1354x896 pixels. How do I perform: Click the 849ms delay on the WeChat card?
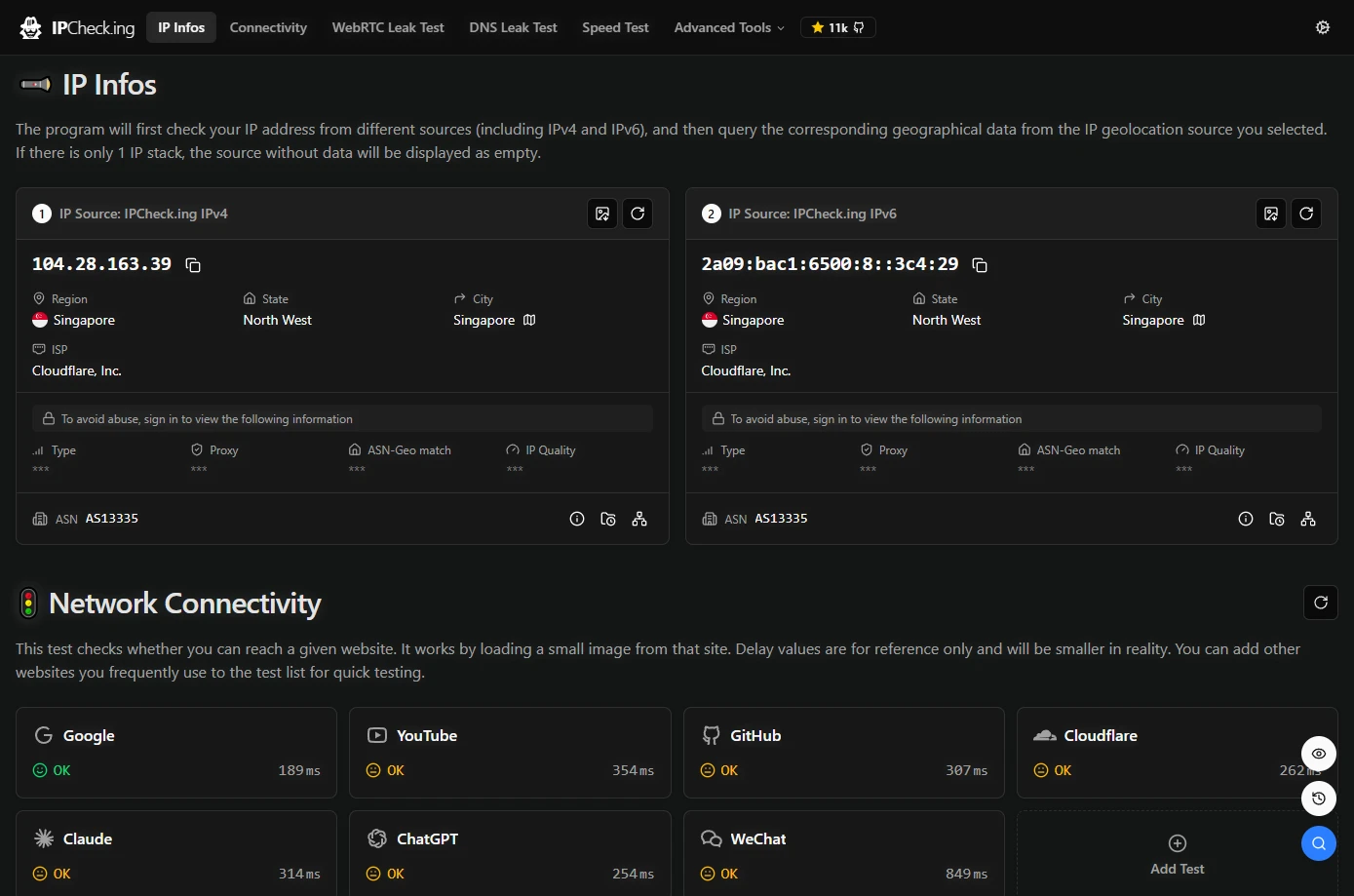click(966, 874)
